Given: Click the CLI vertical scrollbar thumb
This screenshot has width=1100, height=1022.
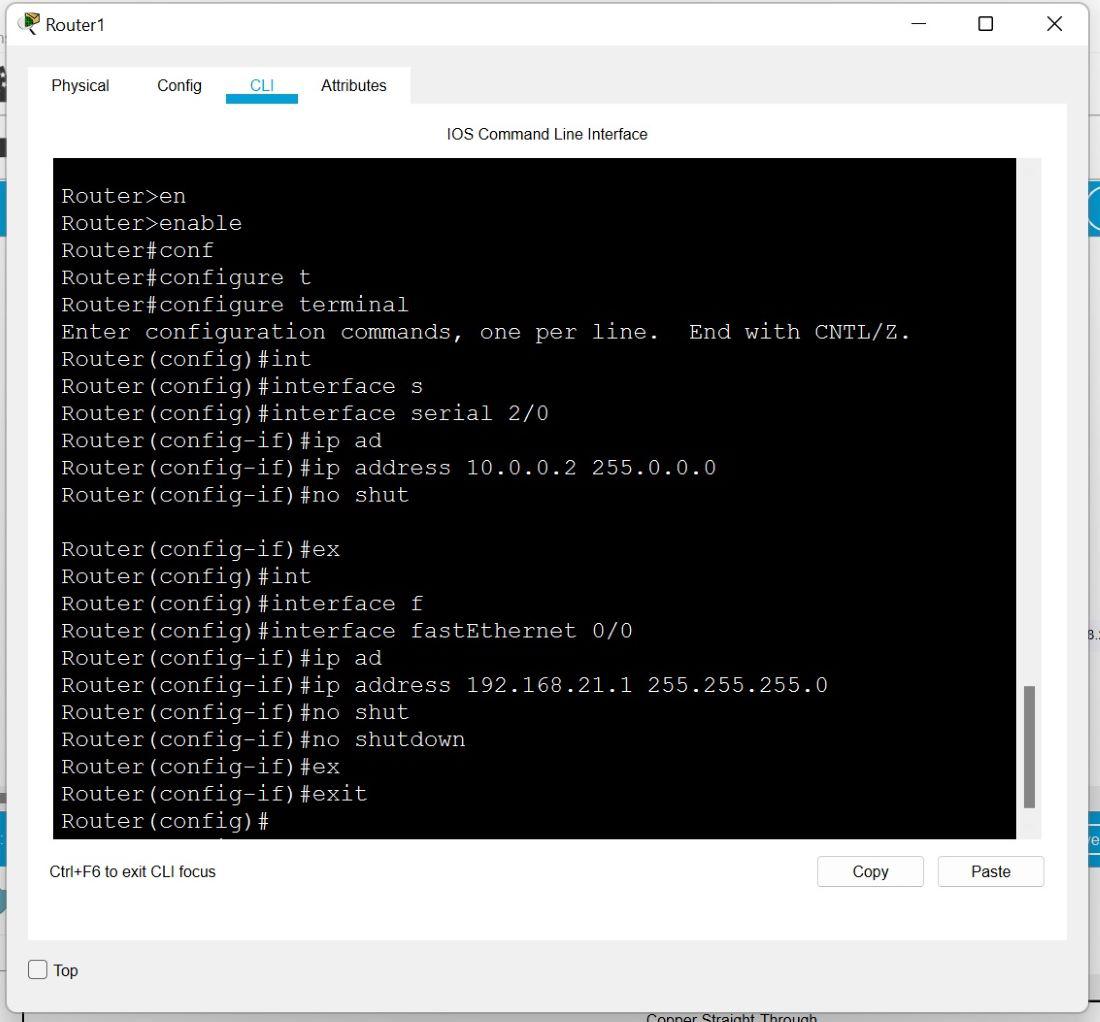Looking at the screenshot, I should click(x=1029, y=746).
